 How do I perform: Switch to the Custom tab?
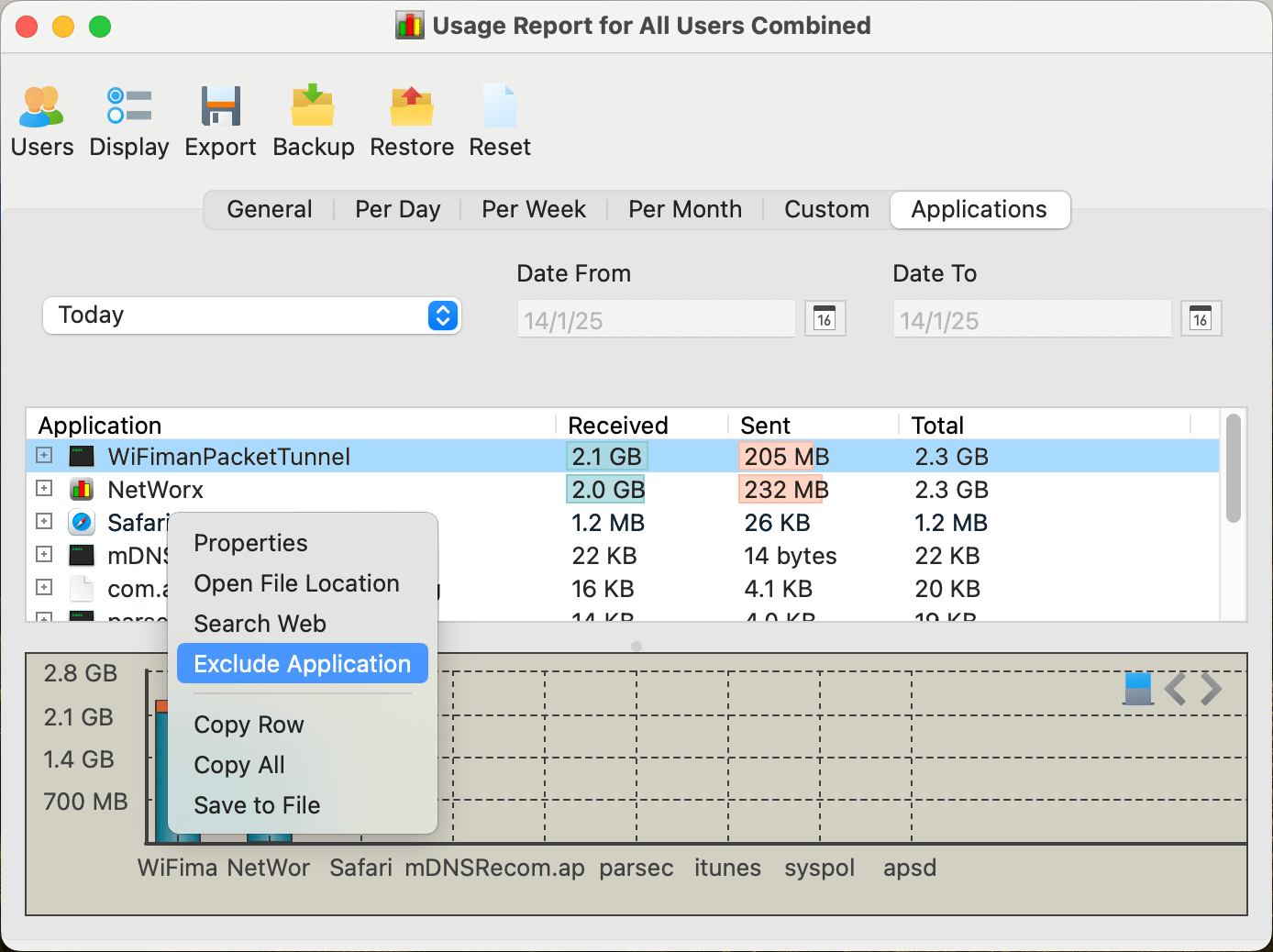pyautogui.click(x=826, y=209)
